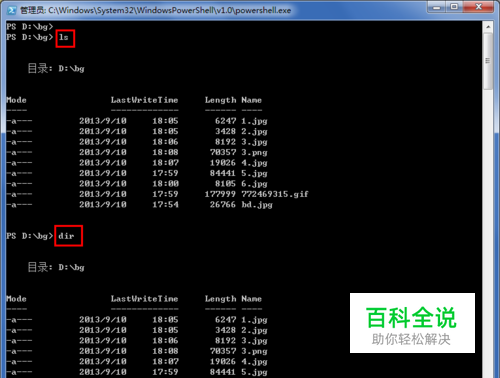Click the length value 177999
The width and height of the screenshot is (500, 378).
tap(220, 194)
